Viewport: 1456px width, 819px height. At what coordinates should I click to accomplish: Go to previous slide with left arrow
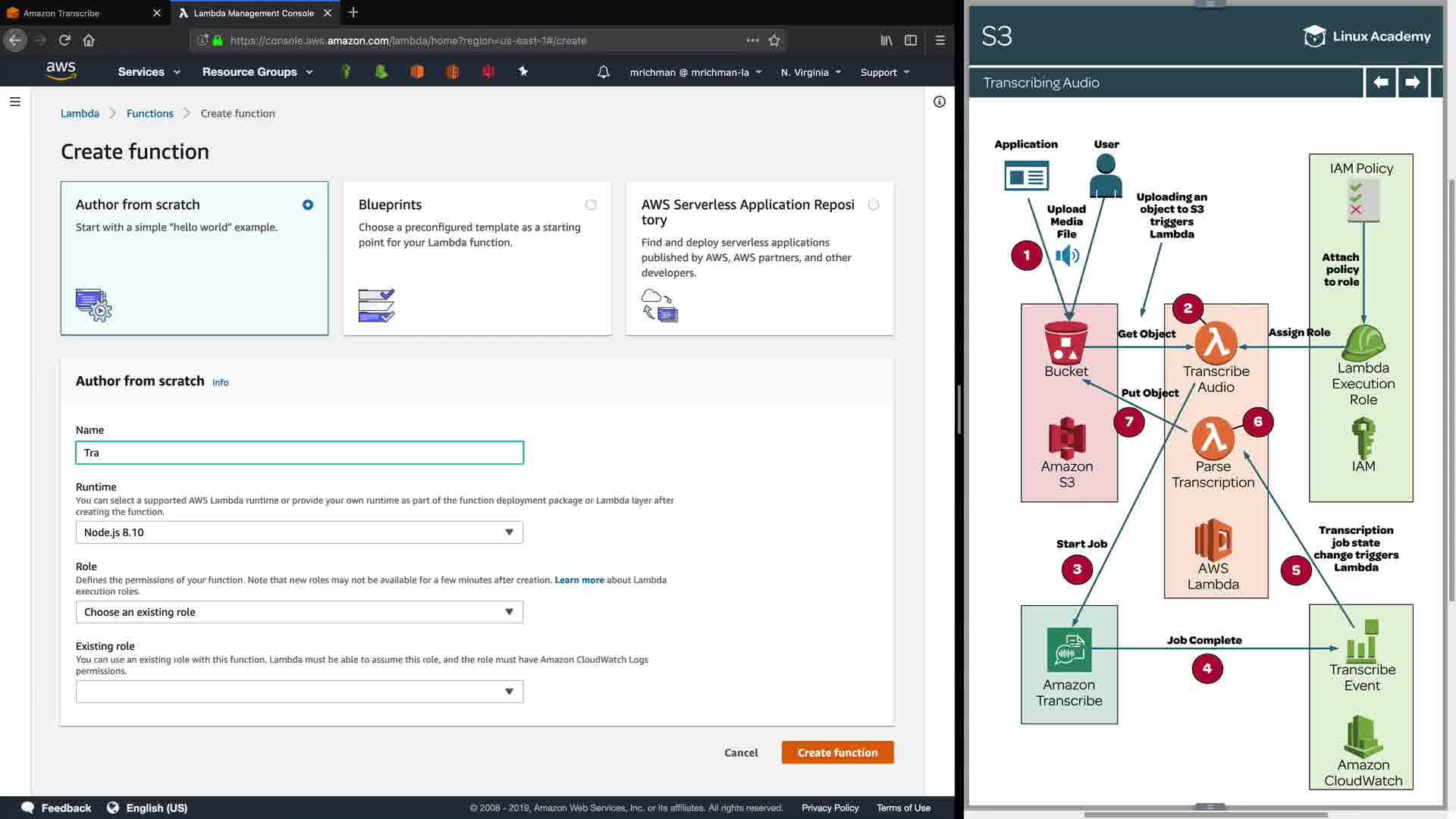point(1381,83)
